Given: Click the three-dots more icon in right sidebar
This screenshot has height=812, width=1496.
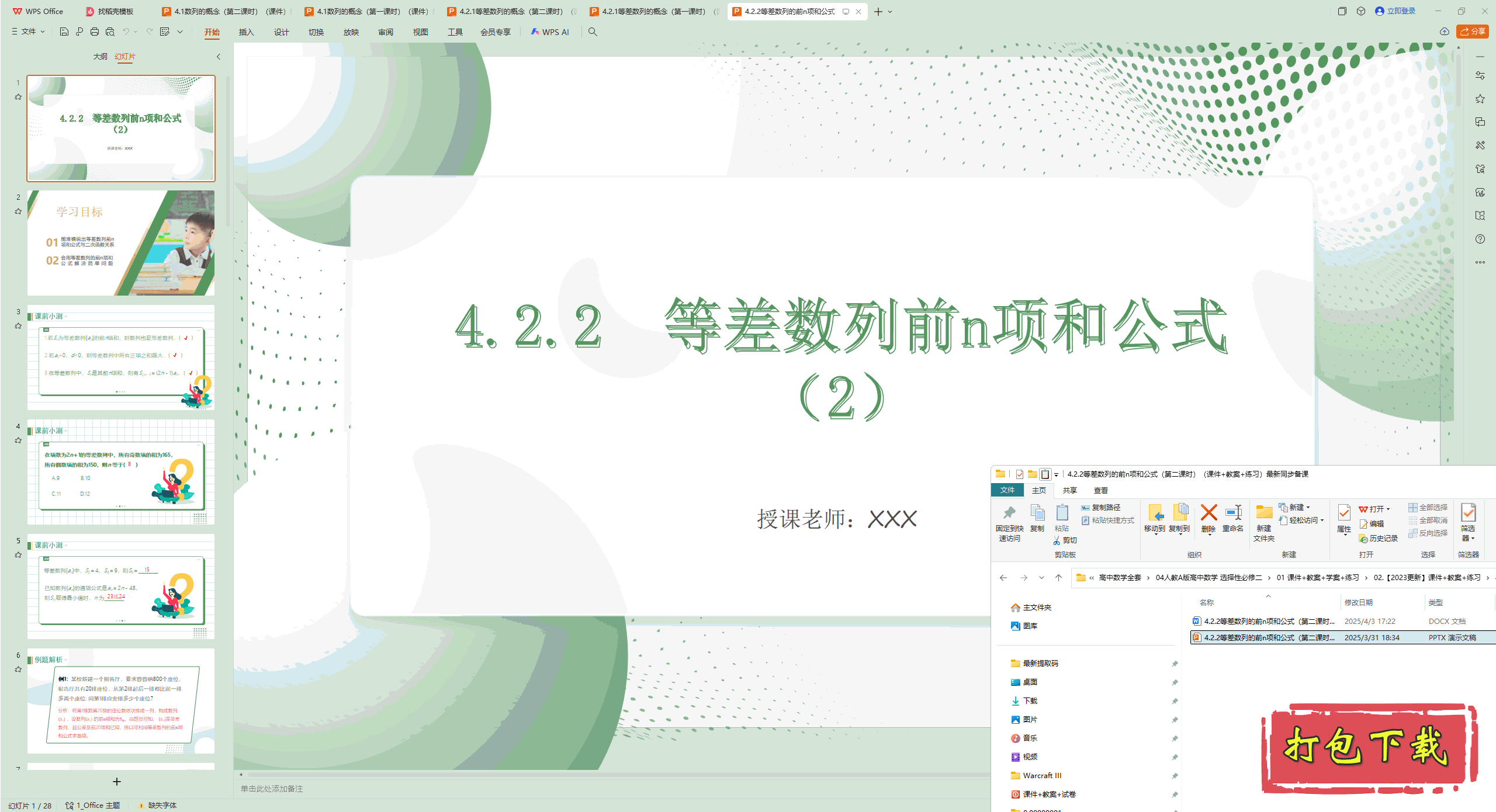Looking at the screenshot, I should [1480, 262].
